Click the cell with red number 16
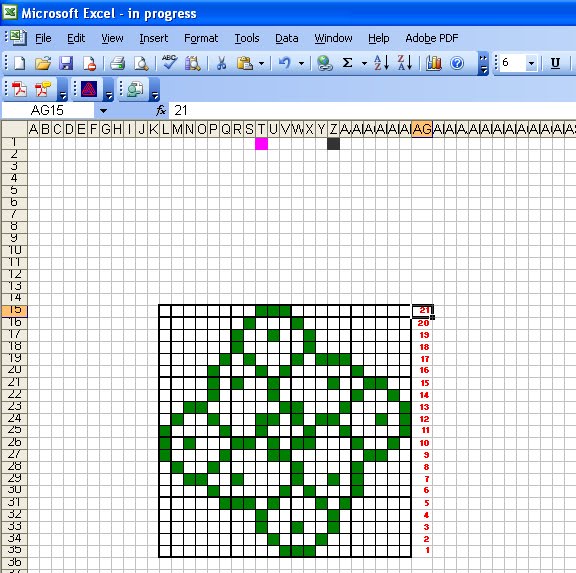576x573 pixels. point(422,370)
